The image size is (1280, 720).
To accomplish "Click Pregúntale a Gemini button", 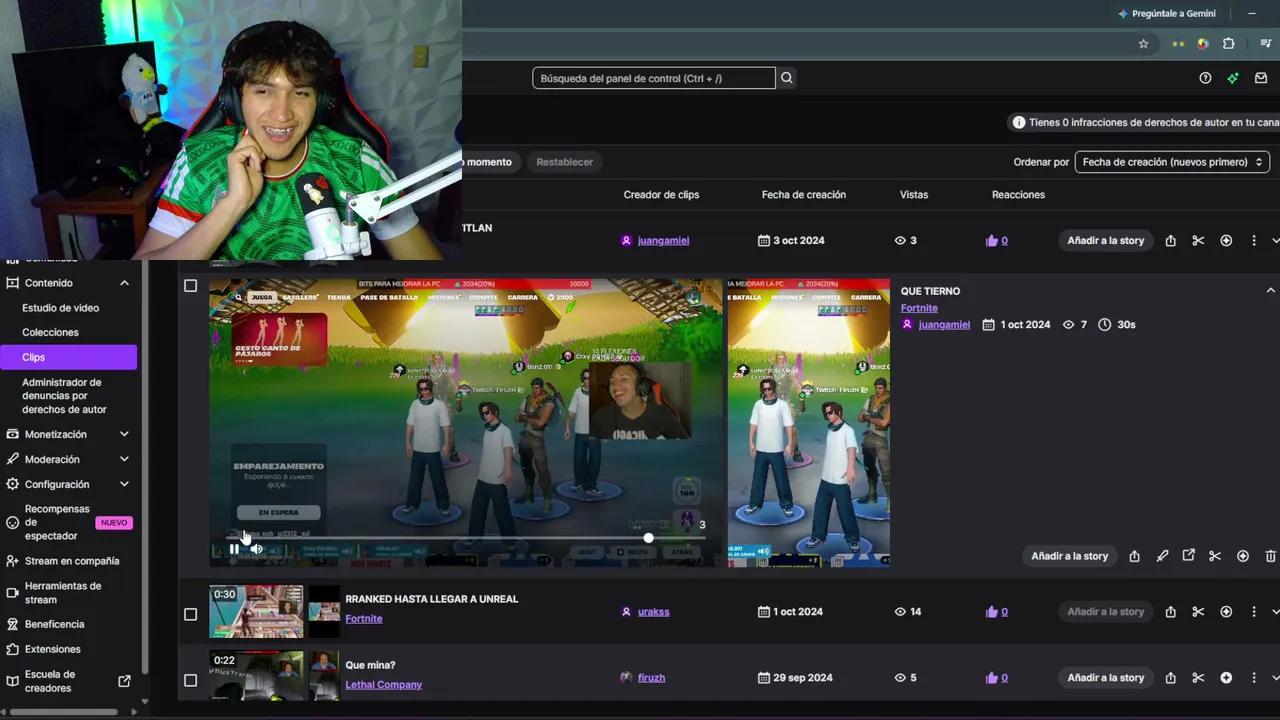I will [1166, 14].
